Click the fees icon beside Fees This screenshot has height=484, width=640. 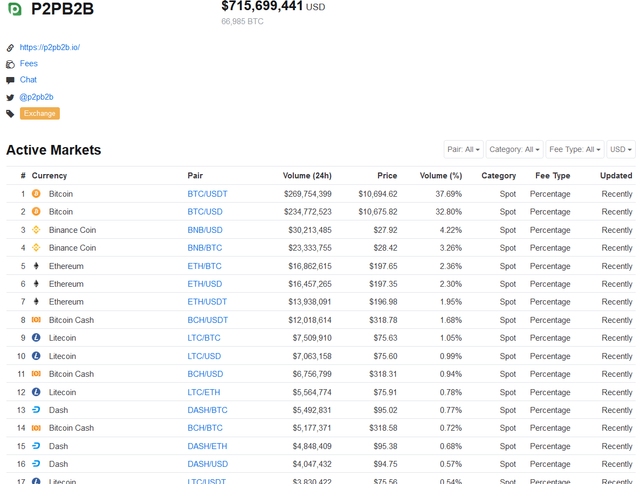[x=10, y=64]
